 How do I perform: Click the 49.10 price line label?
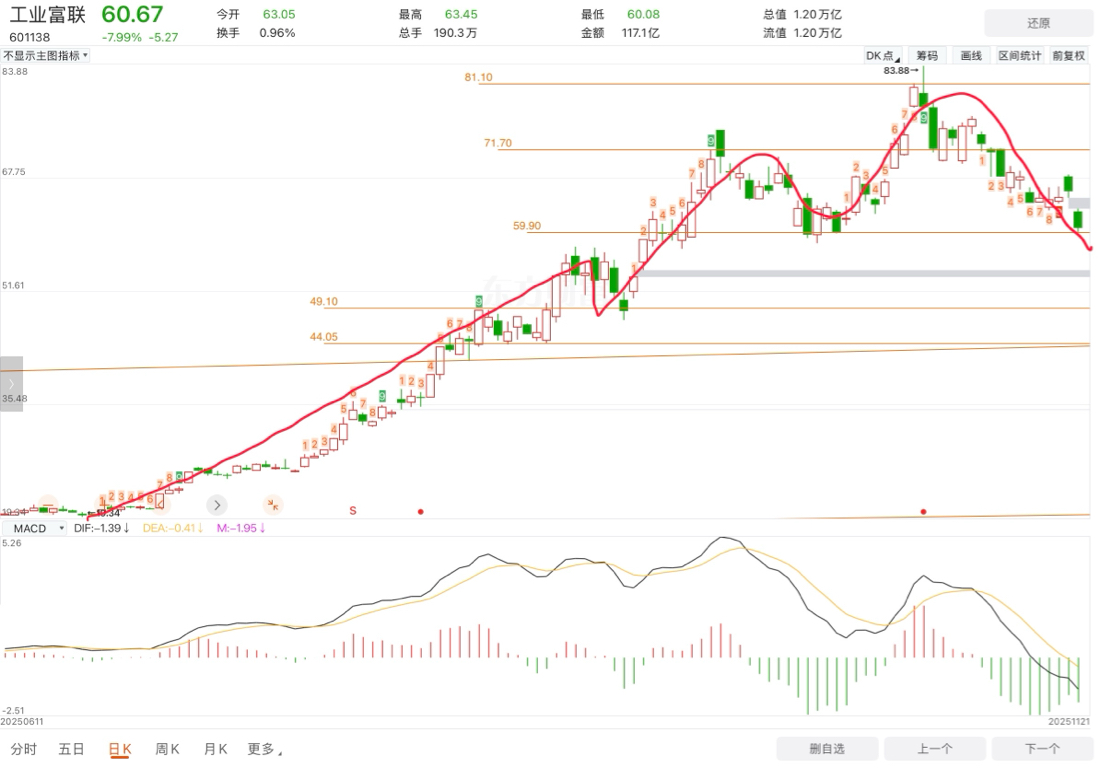(323, 302)
